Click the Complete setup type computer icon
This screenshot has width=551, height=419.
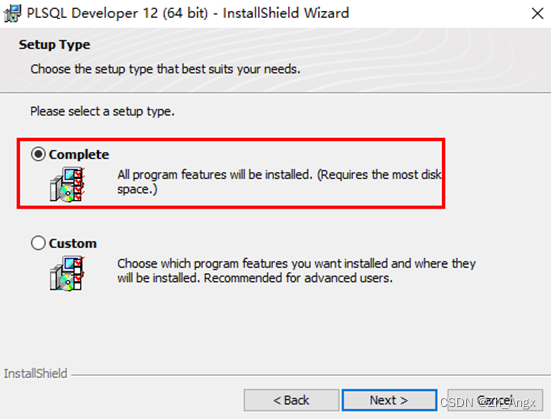pos(67,185)
